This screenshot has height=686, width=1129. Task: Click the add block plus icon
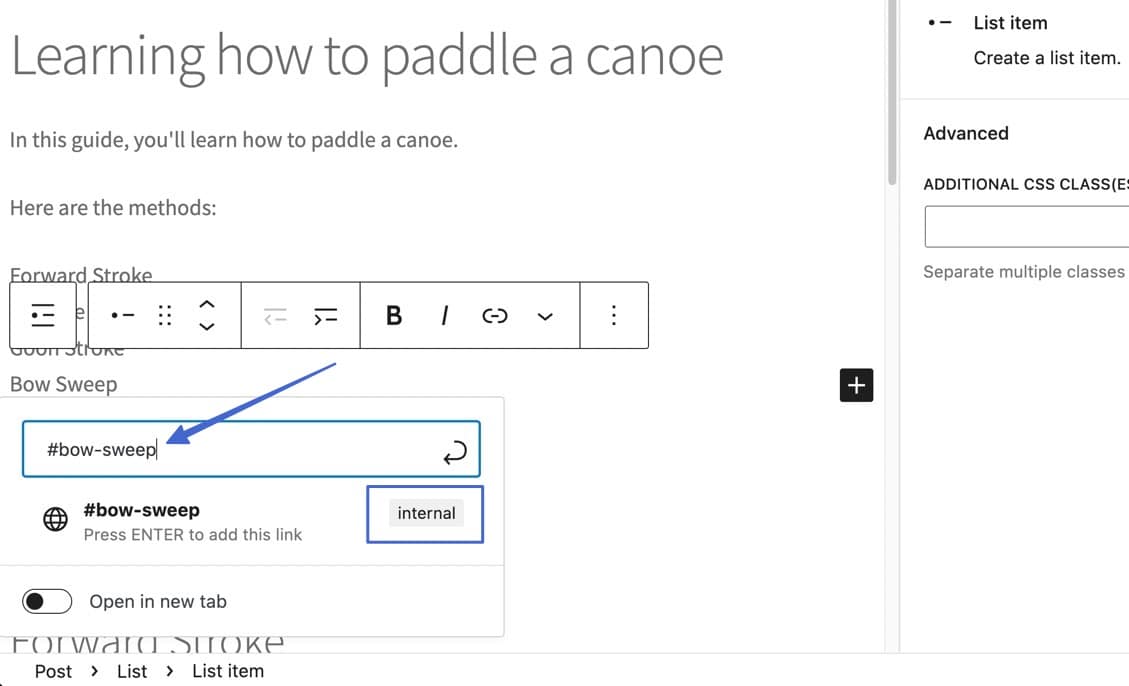(x=856, y=384)
